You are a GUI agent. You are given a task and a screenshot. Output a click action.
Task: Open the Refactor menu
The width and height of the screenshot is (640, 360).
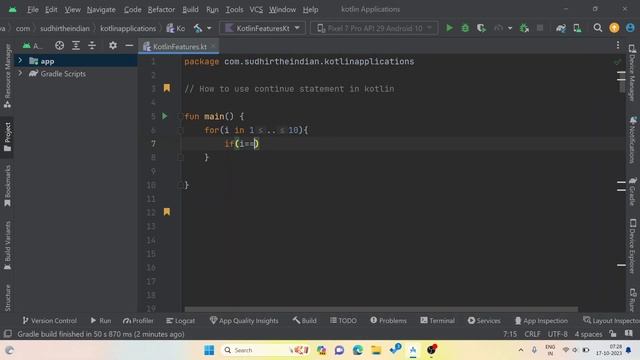[x=161, y=9]
